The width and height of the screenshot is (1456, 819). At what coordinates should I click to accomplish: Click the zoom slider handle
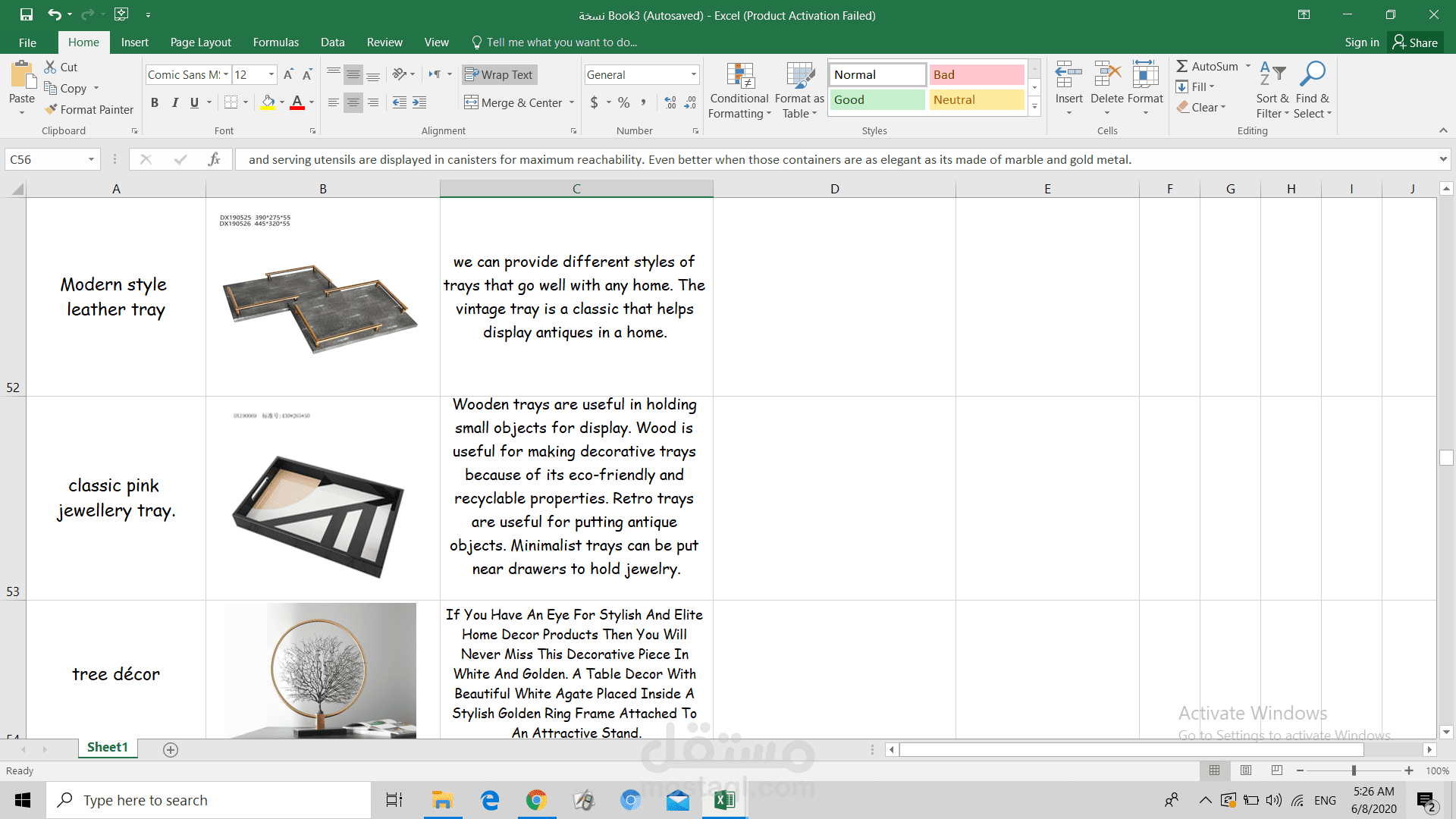pos(1354,770)
